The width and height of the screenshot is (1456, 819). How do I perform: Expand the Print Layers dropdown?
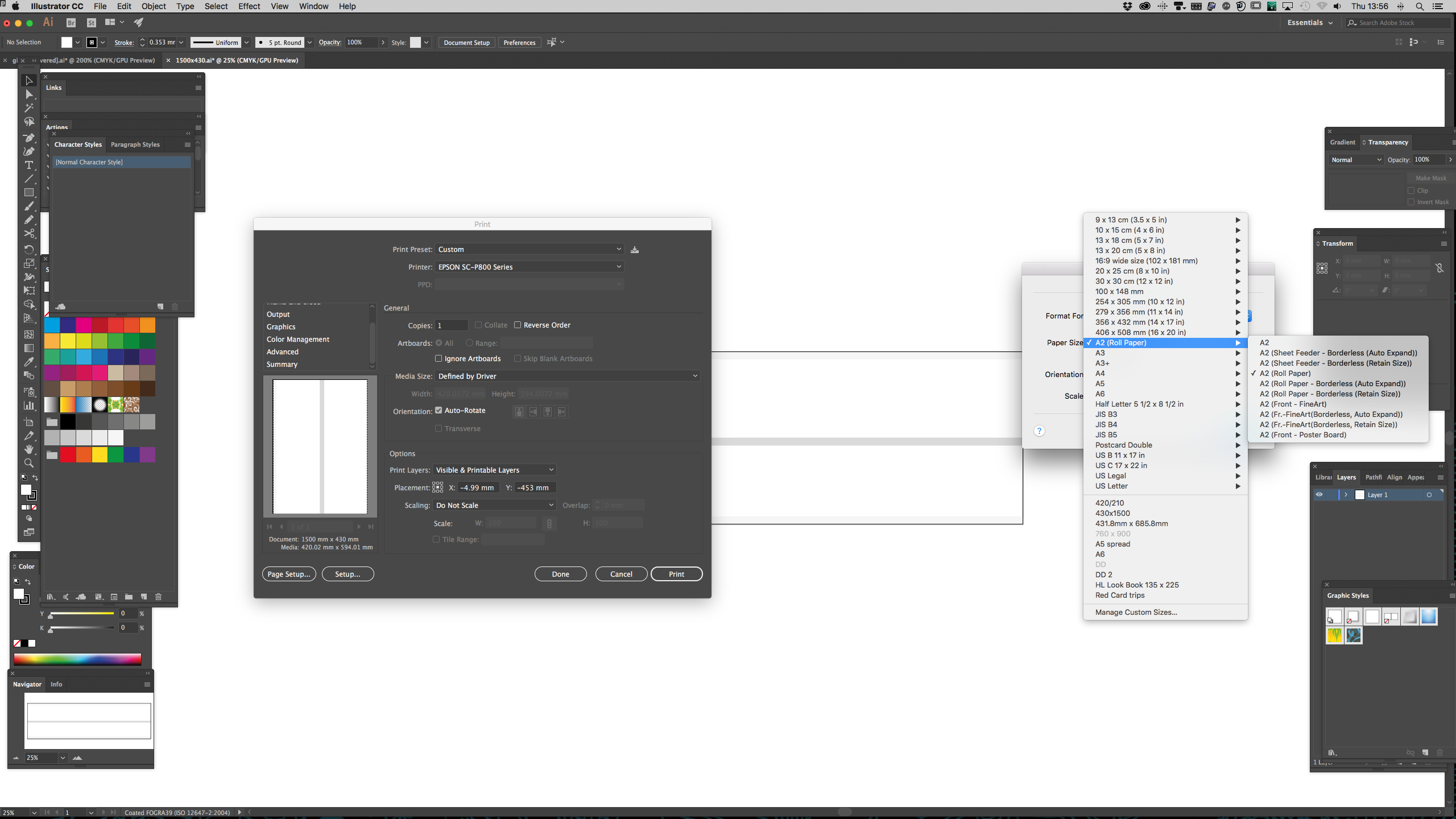tap(551, 470)
